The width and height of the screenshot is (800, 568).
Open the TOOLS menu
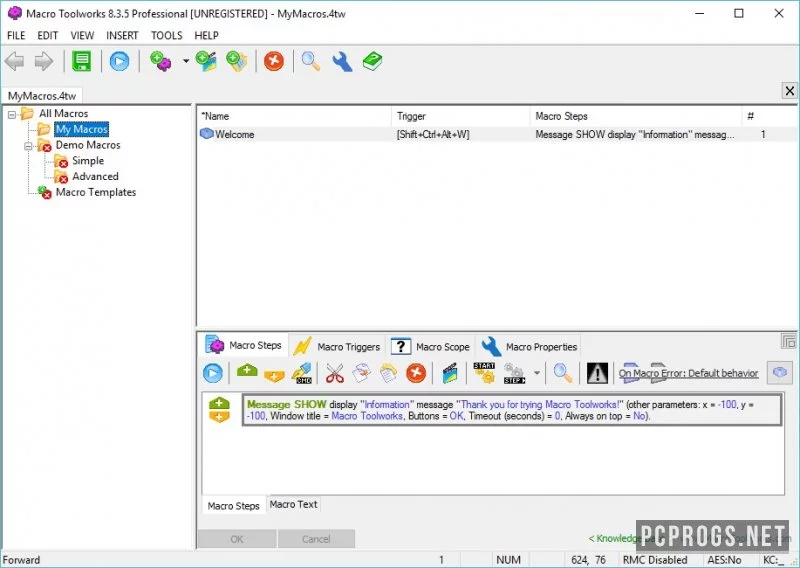point(166,35)
